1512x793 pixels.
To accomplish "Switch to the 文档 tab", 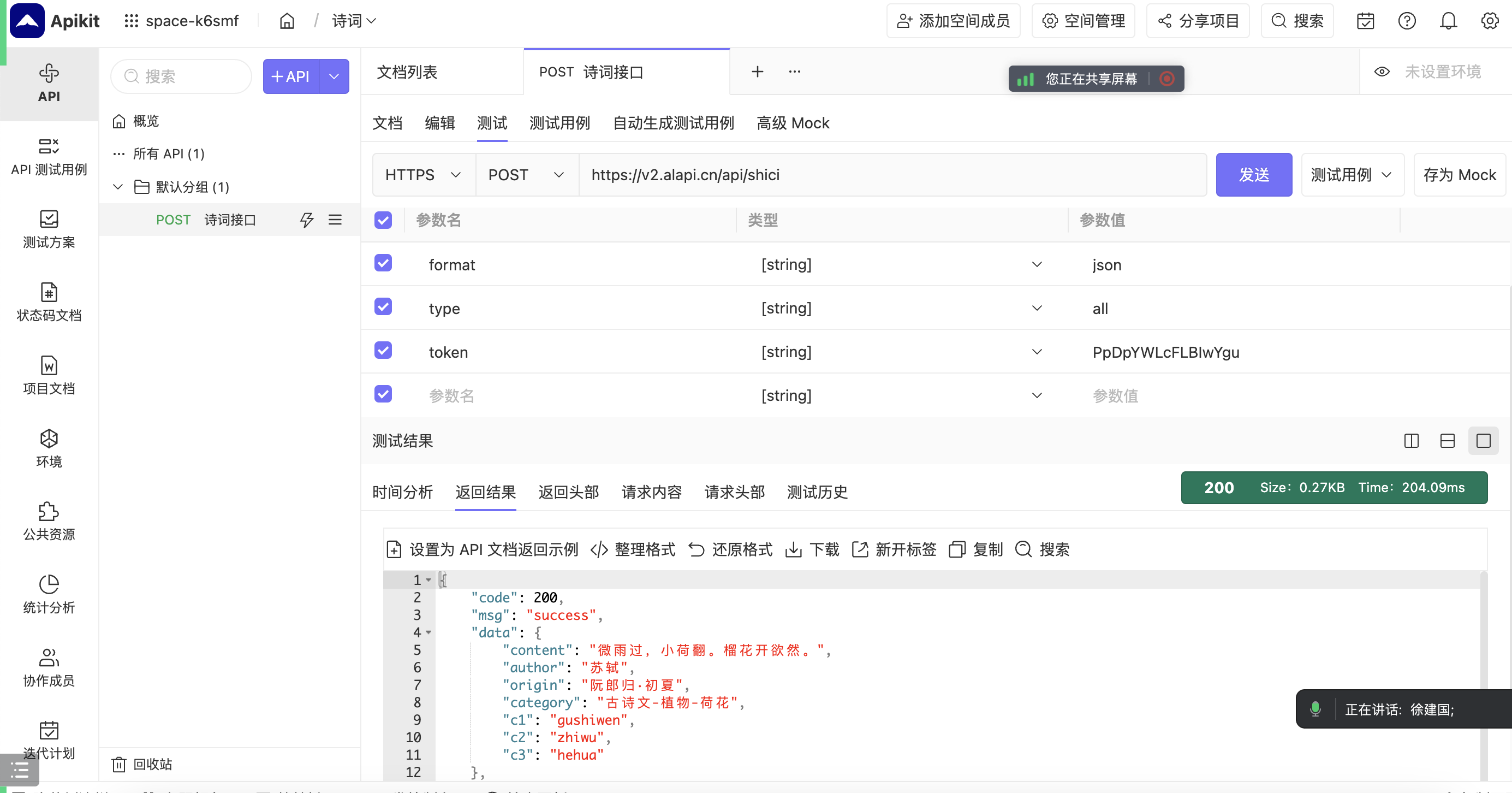I will (x=388, y=123).
